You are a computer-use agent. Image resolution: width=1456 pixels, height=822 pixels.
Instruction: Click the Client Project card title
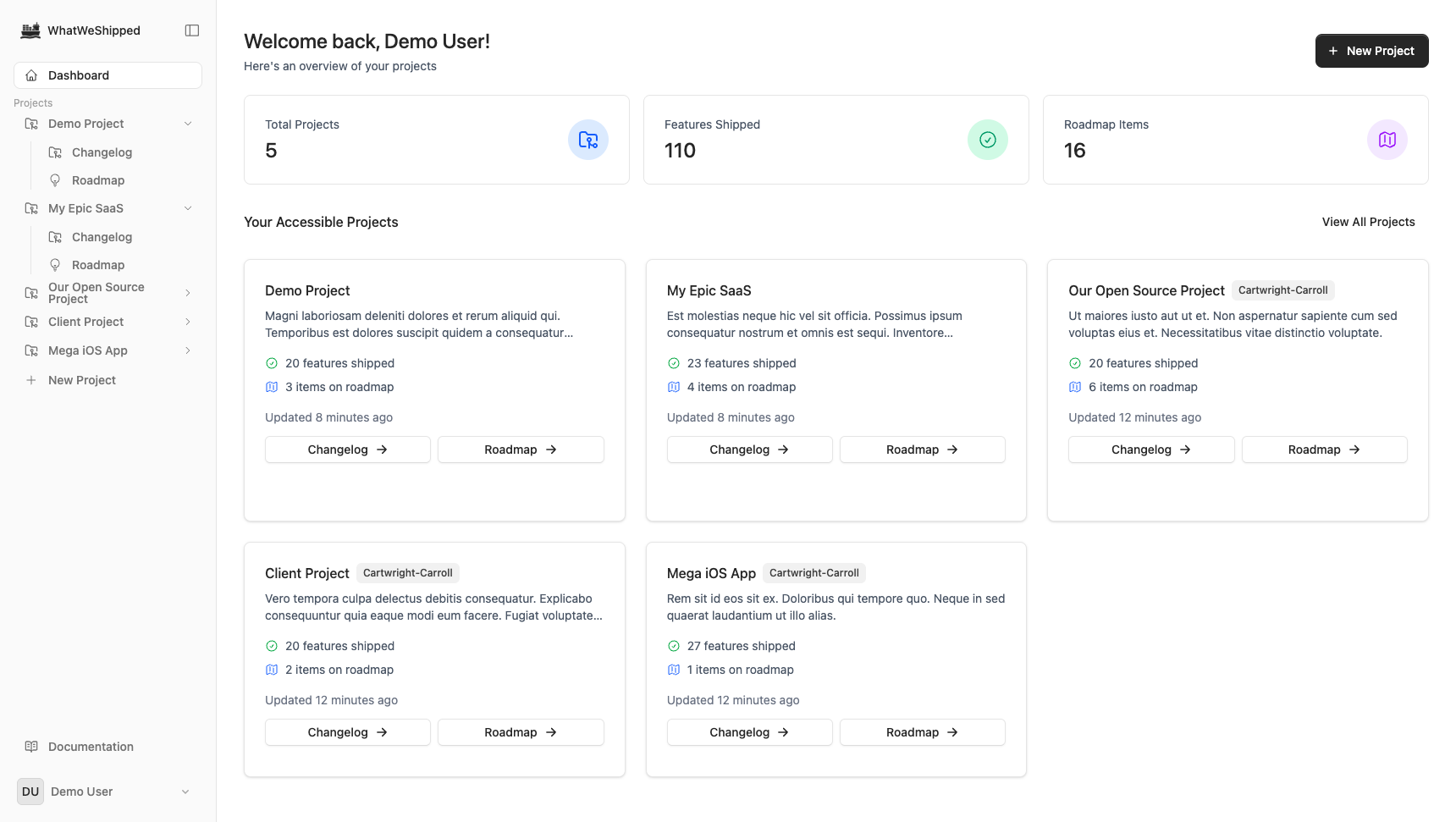click(x=306, y=573)
